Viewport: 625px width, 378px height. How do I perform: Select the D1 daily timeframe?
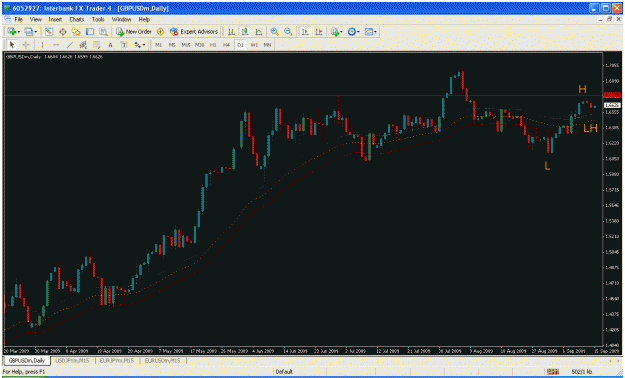click(240, 45)
